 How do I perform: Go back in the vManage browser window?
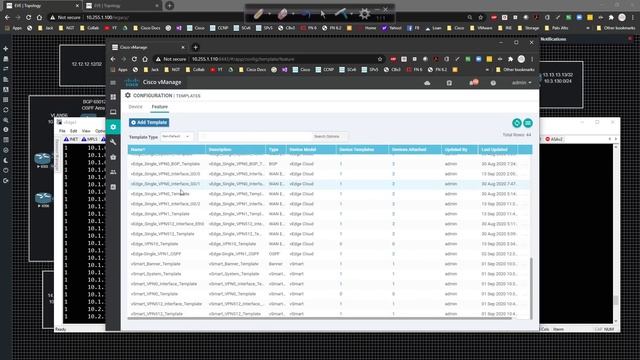click(113, 59)
